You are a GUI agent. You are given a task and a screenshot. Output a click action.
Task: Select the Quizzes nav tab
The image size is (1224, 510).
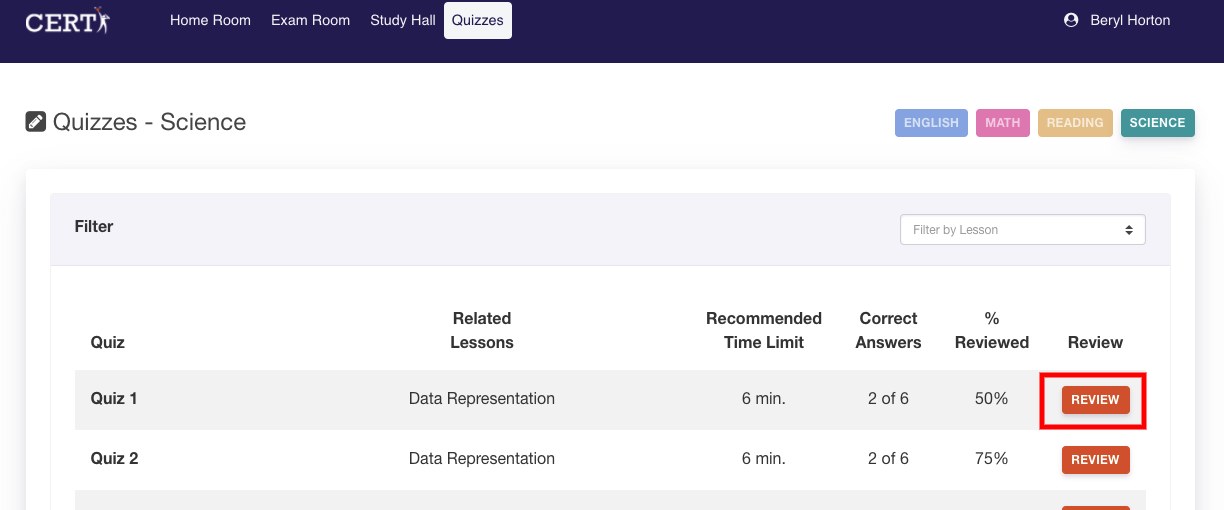click(477, 20)
